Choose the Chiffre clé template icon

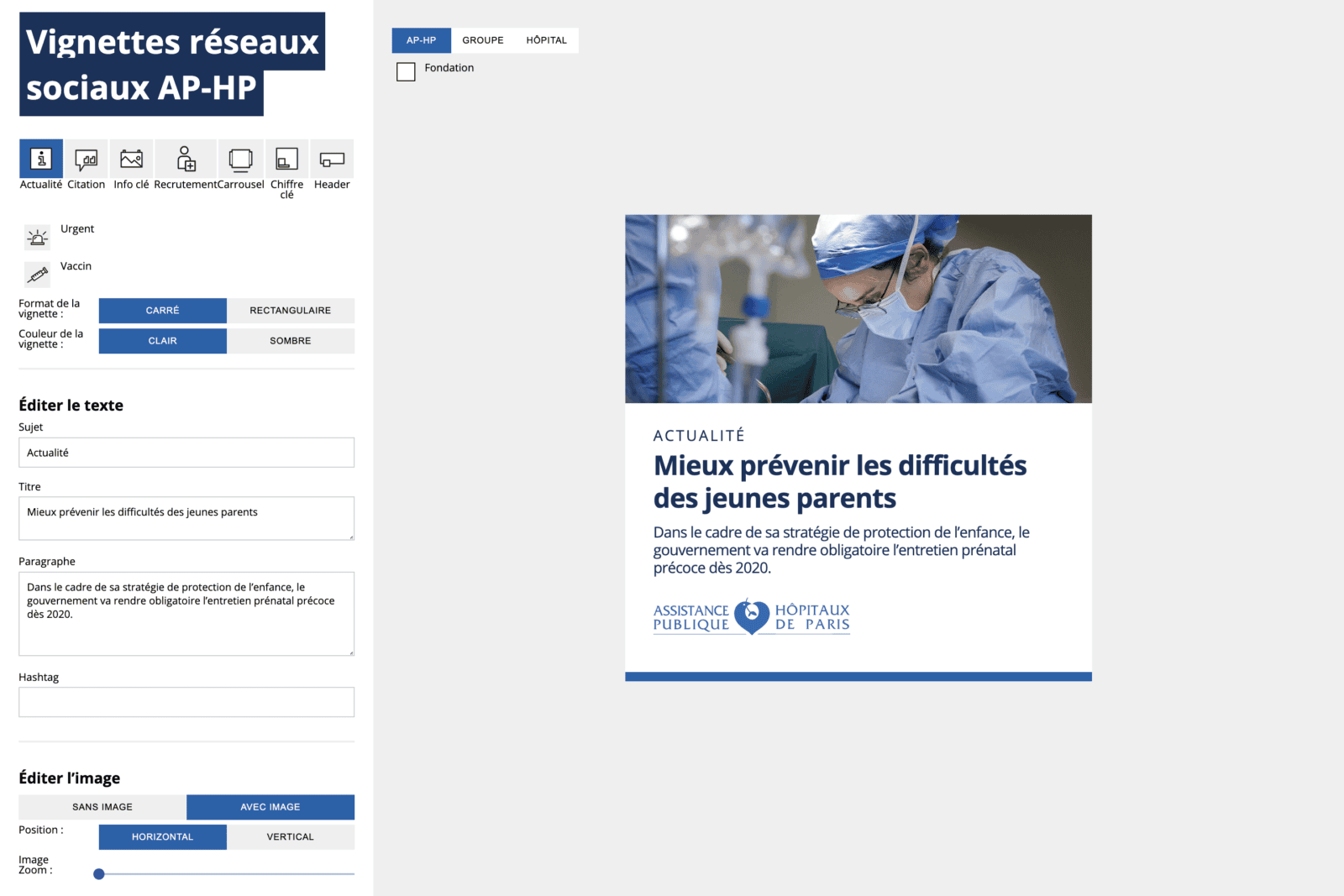coord(287,159)
